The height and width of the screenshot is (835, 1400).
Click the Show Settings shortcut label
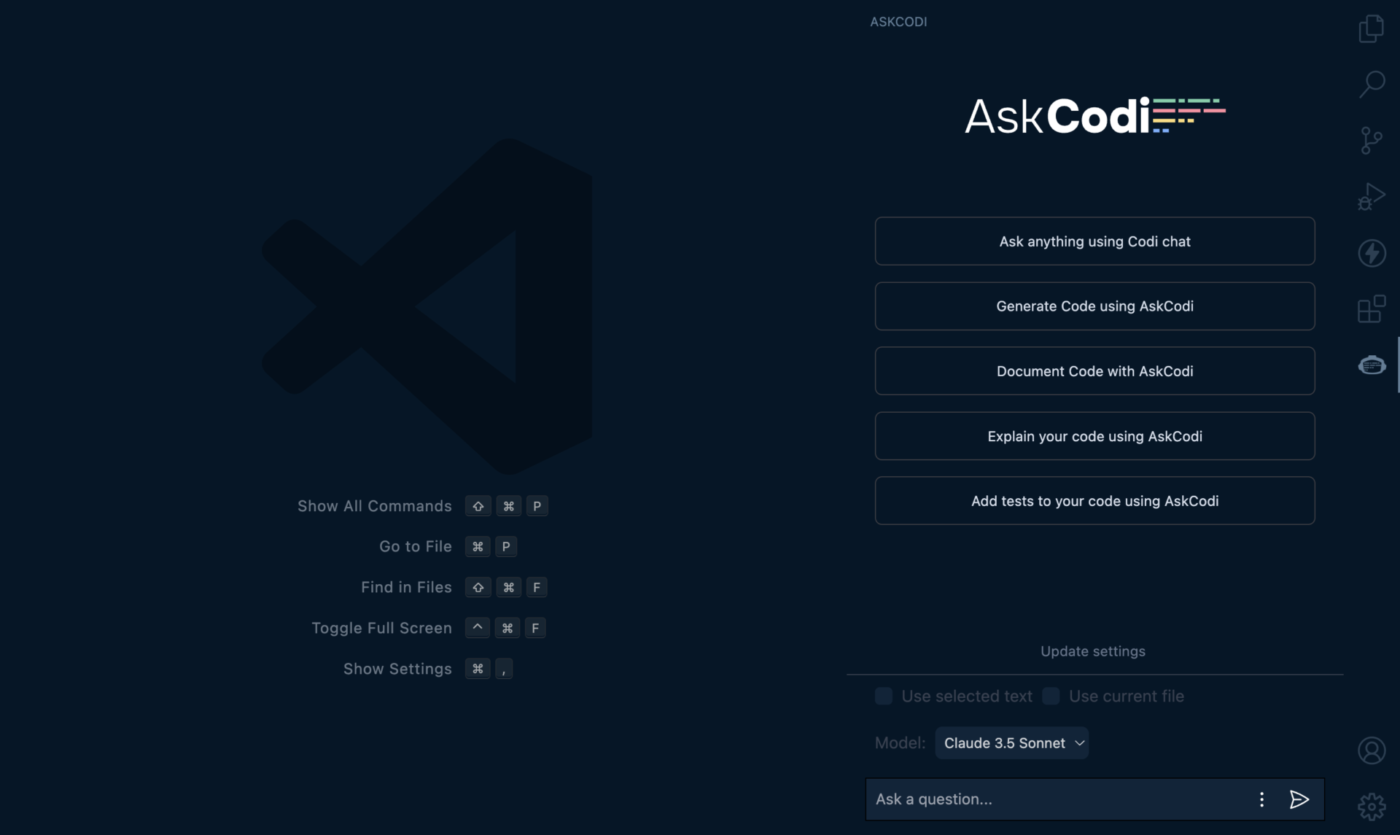(x=398, y=669)
